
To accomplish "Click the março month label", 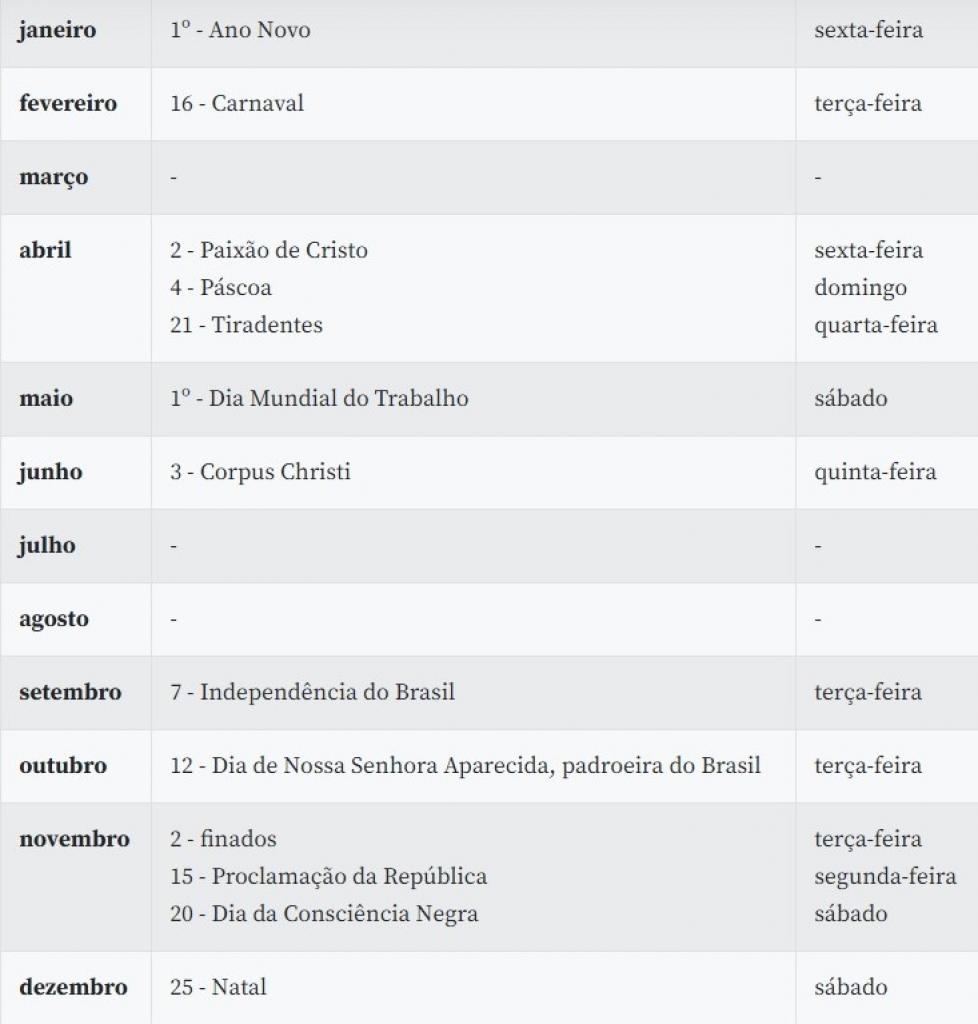I will (53, 178).
